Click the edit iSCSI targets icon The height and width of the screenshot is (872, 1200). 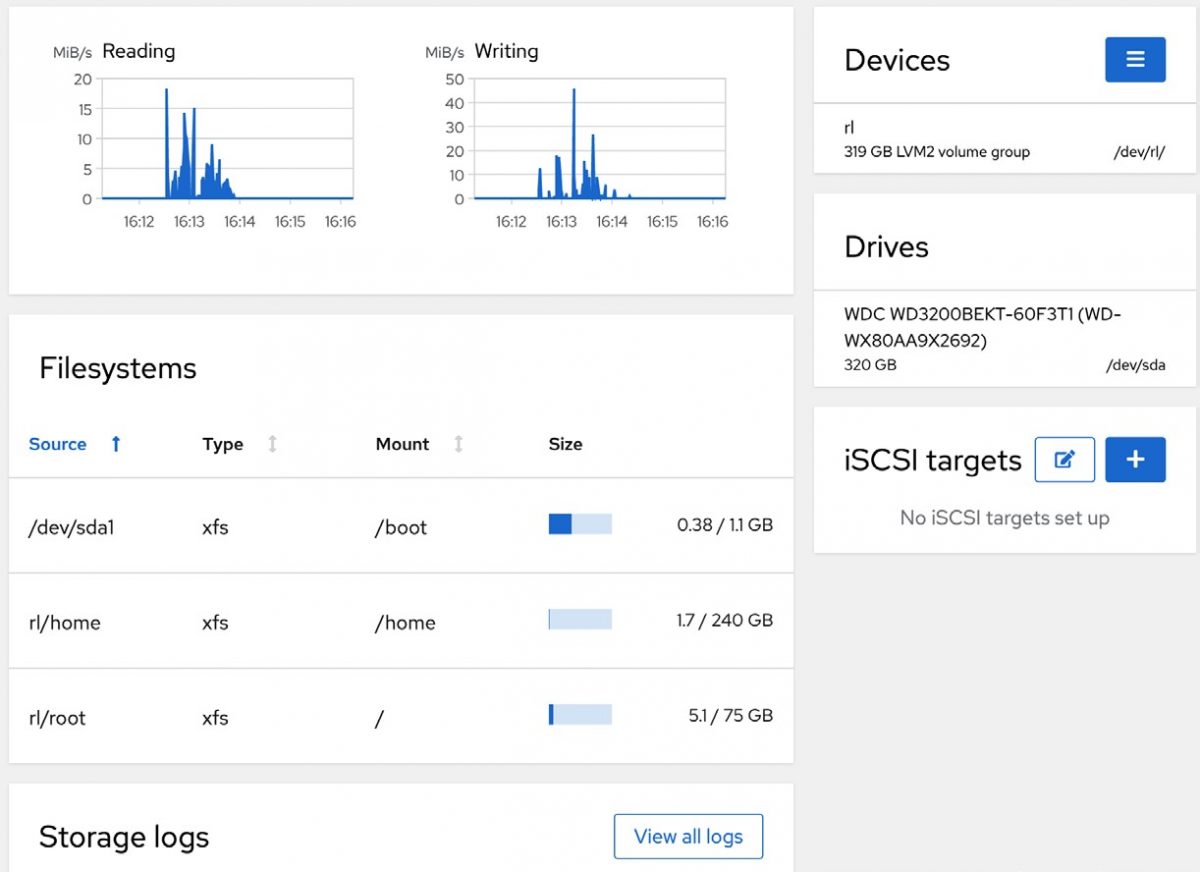pyautogui.click(x=1064, y=459)
